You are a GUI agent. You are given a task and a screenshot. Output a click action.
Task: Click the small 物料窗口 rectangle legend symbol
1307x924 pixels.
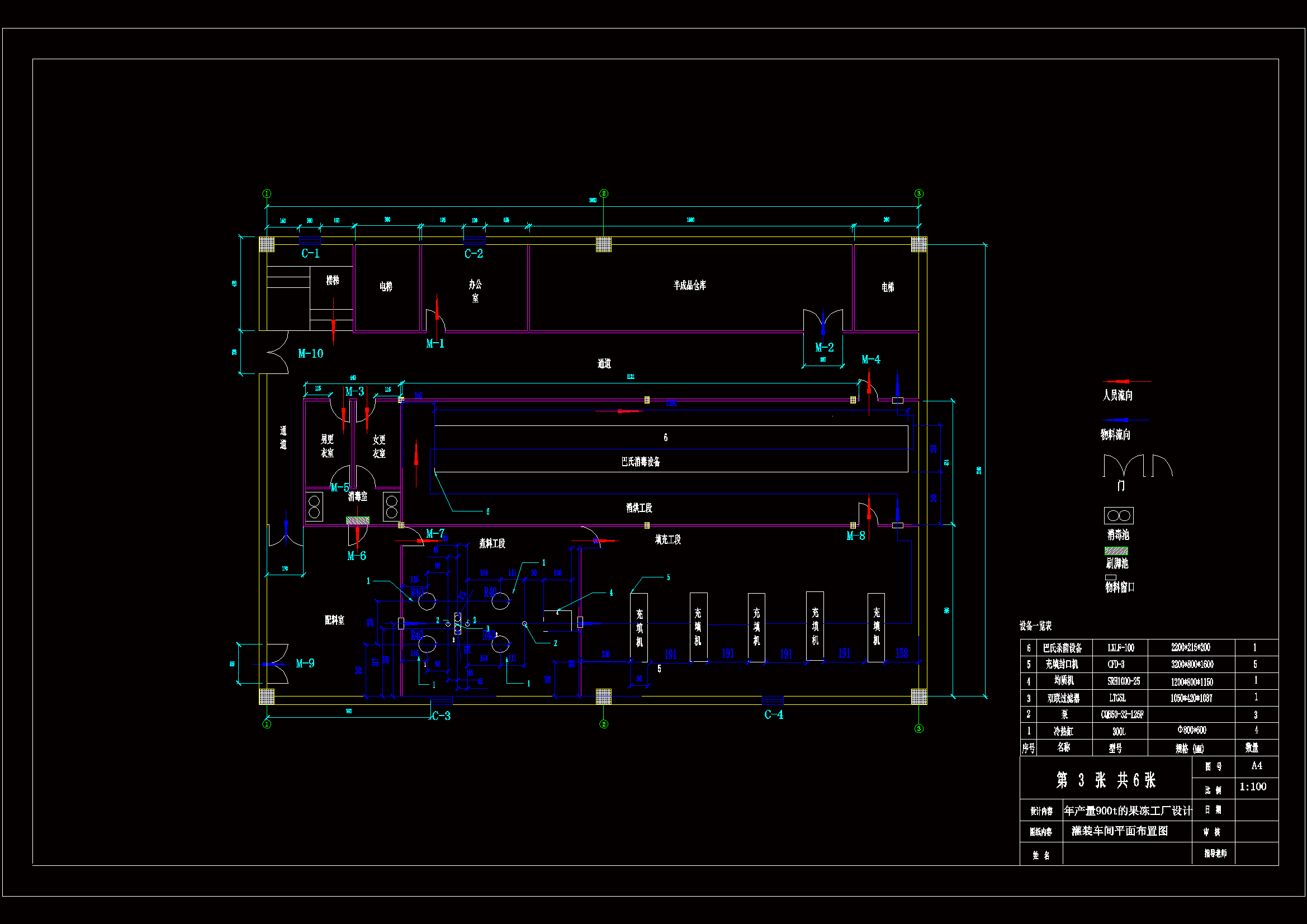(x=1110, y=577)
